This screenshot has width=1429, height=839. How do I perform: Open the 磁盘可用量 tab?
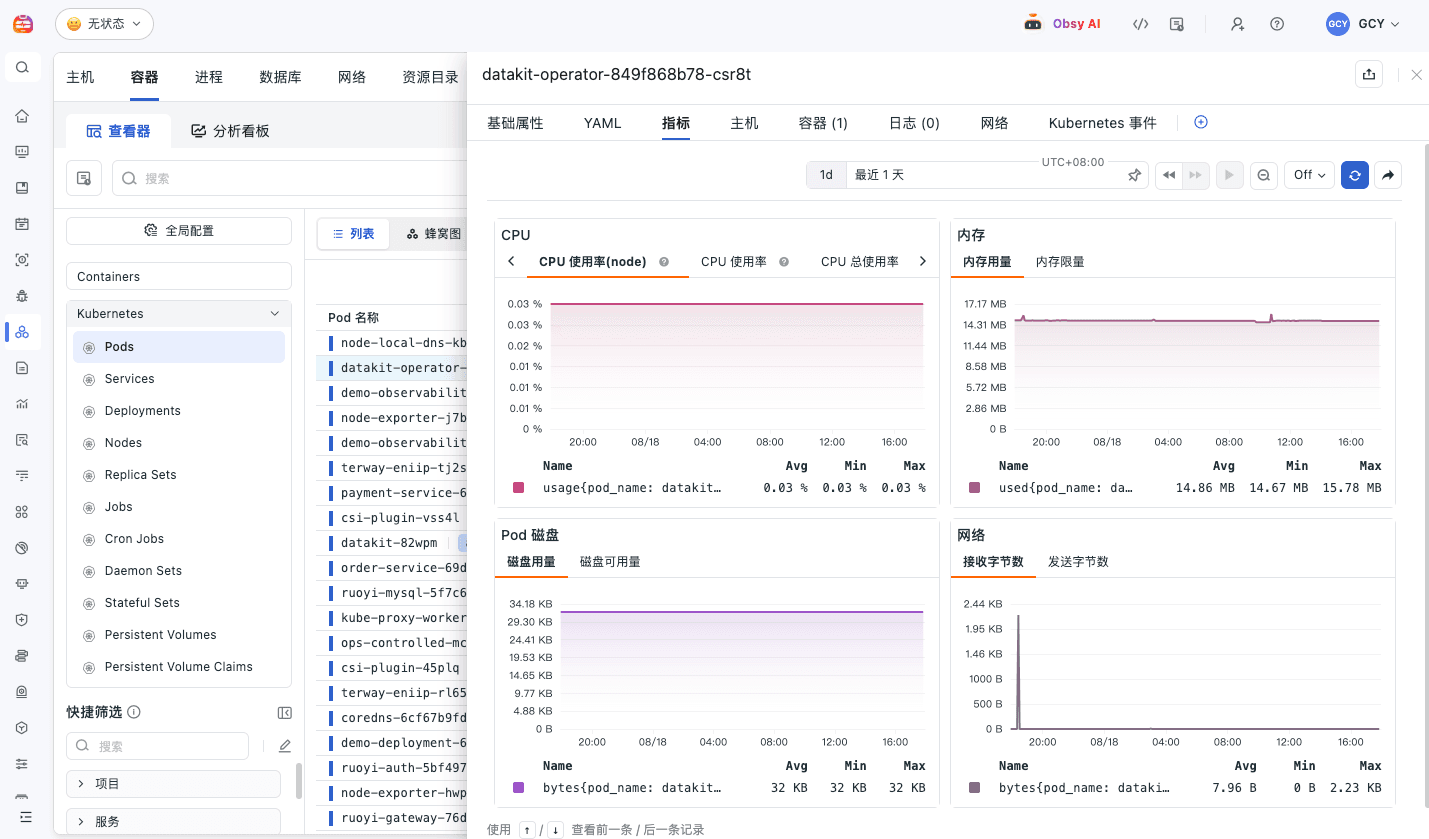610,562
